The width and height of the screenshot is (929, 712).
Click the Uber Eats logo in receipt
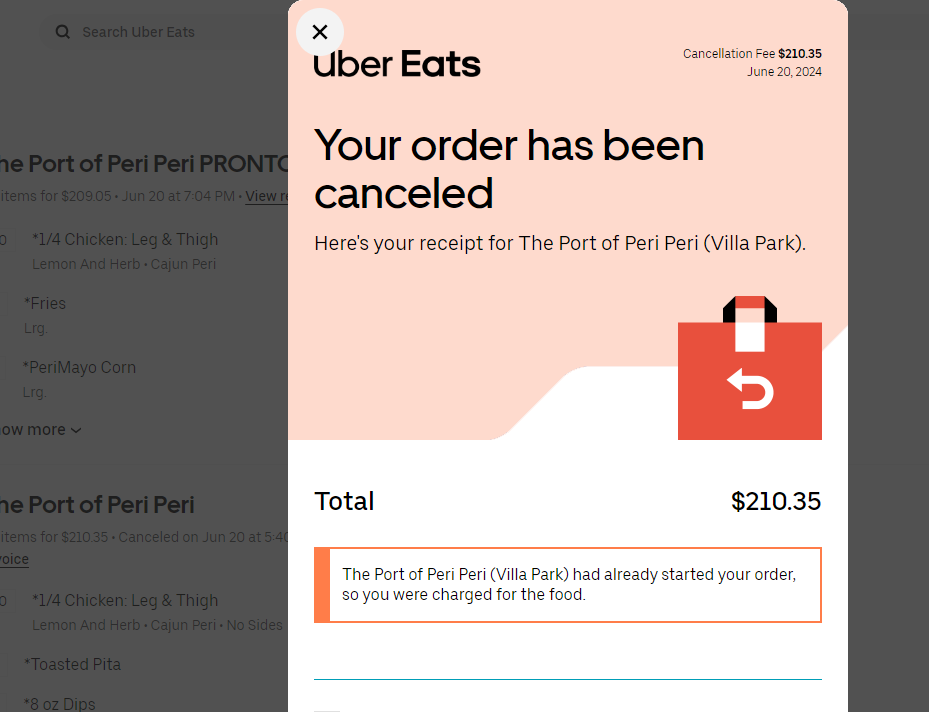(x=397, y=65)
